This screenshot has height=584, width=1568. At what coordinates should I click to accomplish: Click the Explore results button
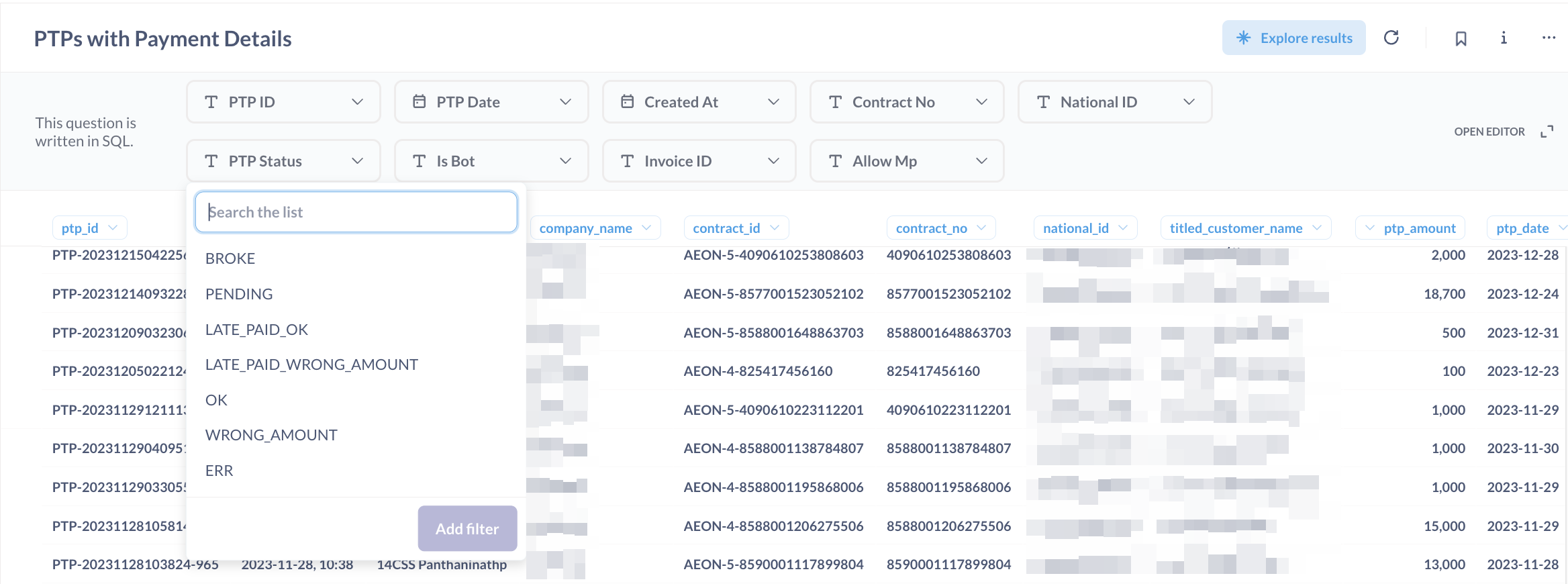[1293, 38]
